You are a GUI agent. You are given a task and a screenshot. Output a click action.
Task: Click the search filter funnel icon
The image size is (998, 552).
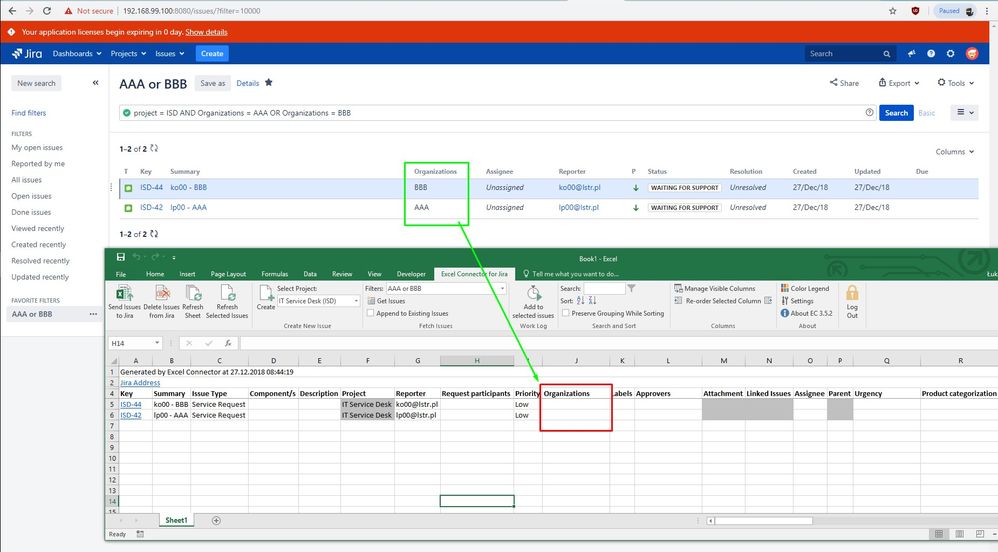click(x=631, y=288)
